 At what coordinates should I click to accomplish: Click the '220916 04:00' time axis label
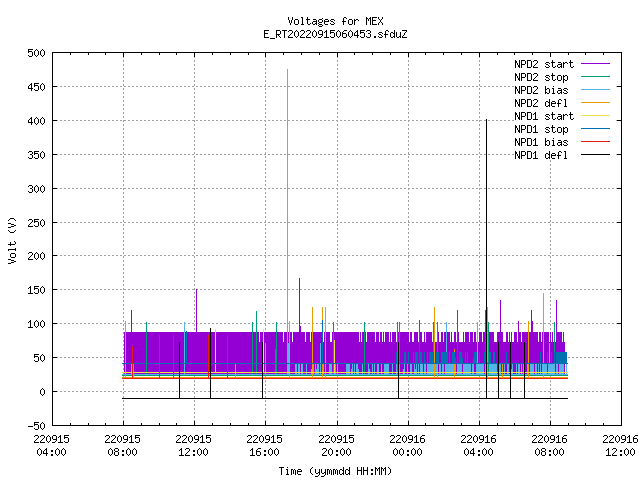[478, 446]
